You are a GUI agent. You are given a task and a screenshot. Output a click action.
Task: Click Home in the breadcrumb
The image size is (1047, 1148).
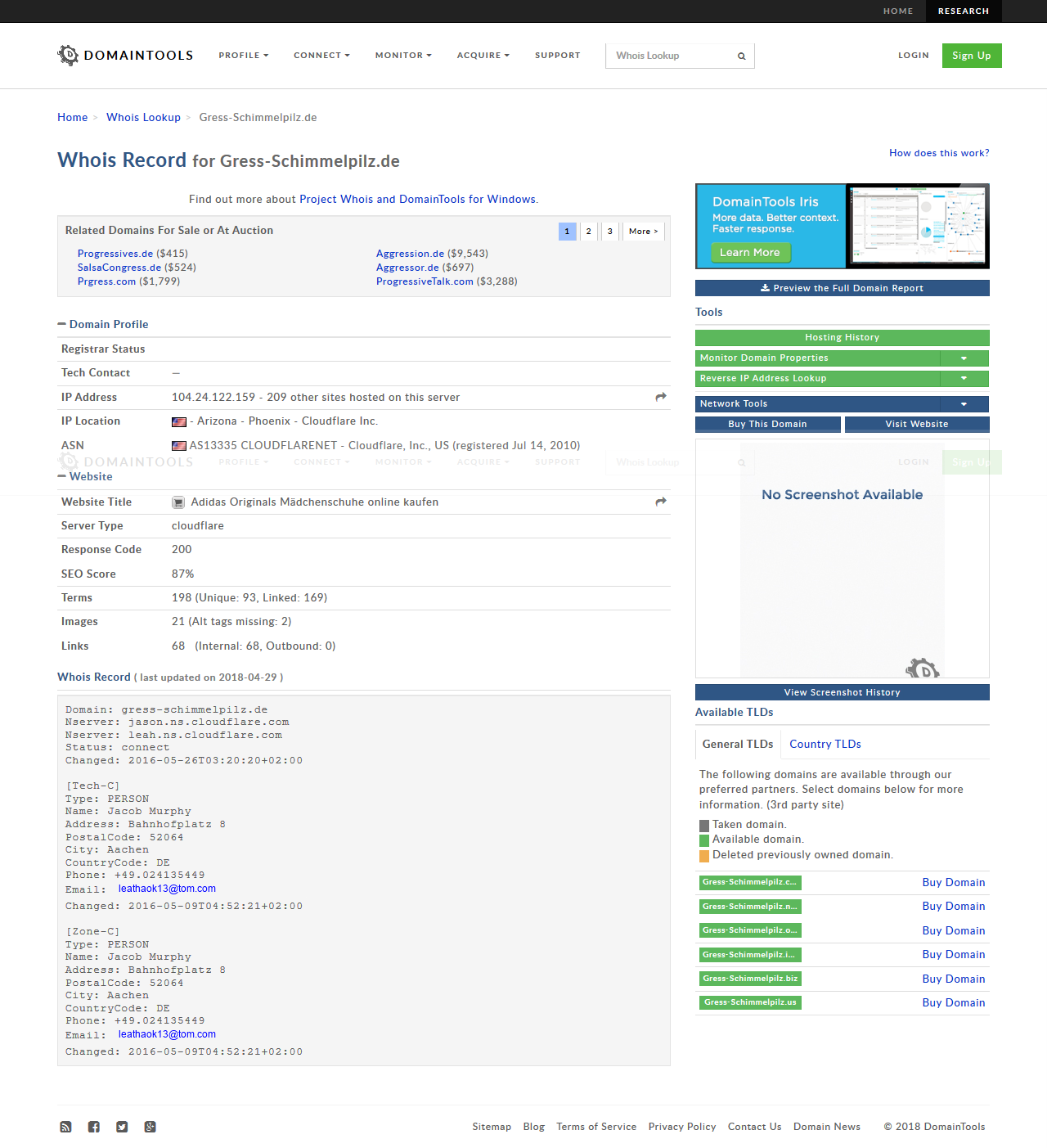point(72,118)
